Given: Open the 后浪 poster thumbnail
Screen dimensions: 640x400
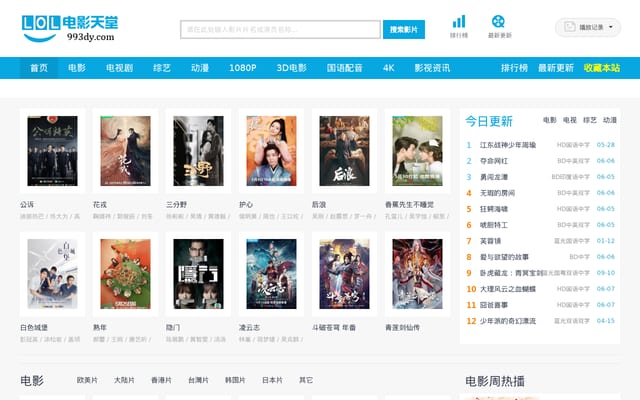Looking at the screenshot, I should coord(344,151).
